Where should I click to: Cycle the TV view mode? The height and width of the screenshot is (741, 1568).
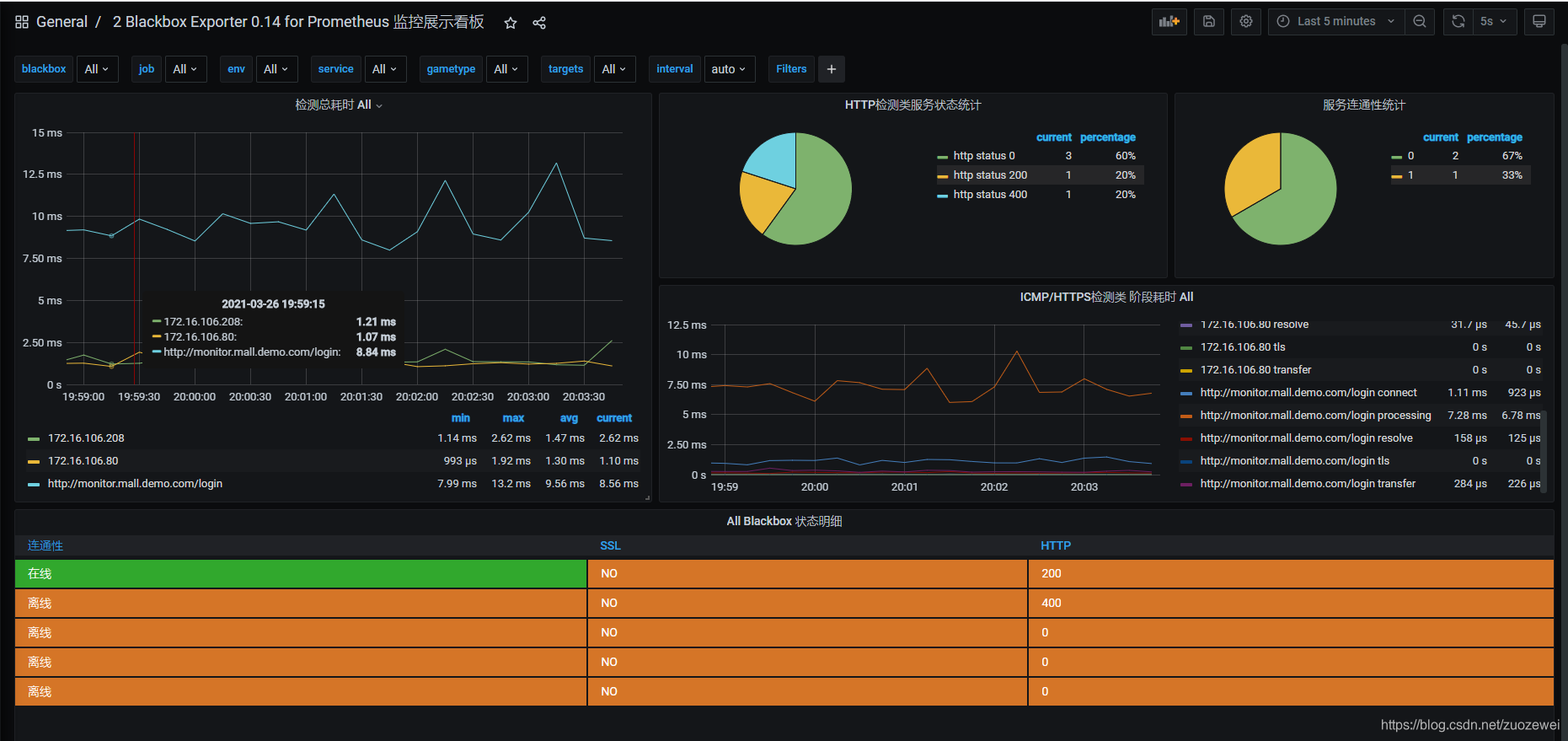pos(1539,21)
